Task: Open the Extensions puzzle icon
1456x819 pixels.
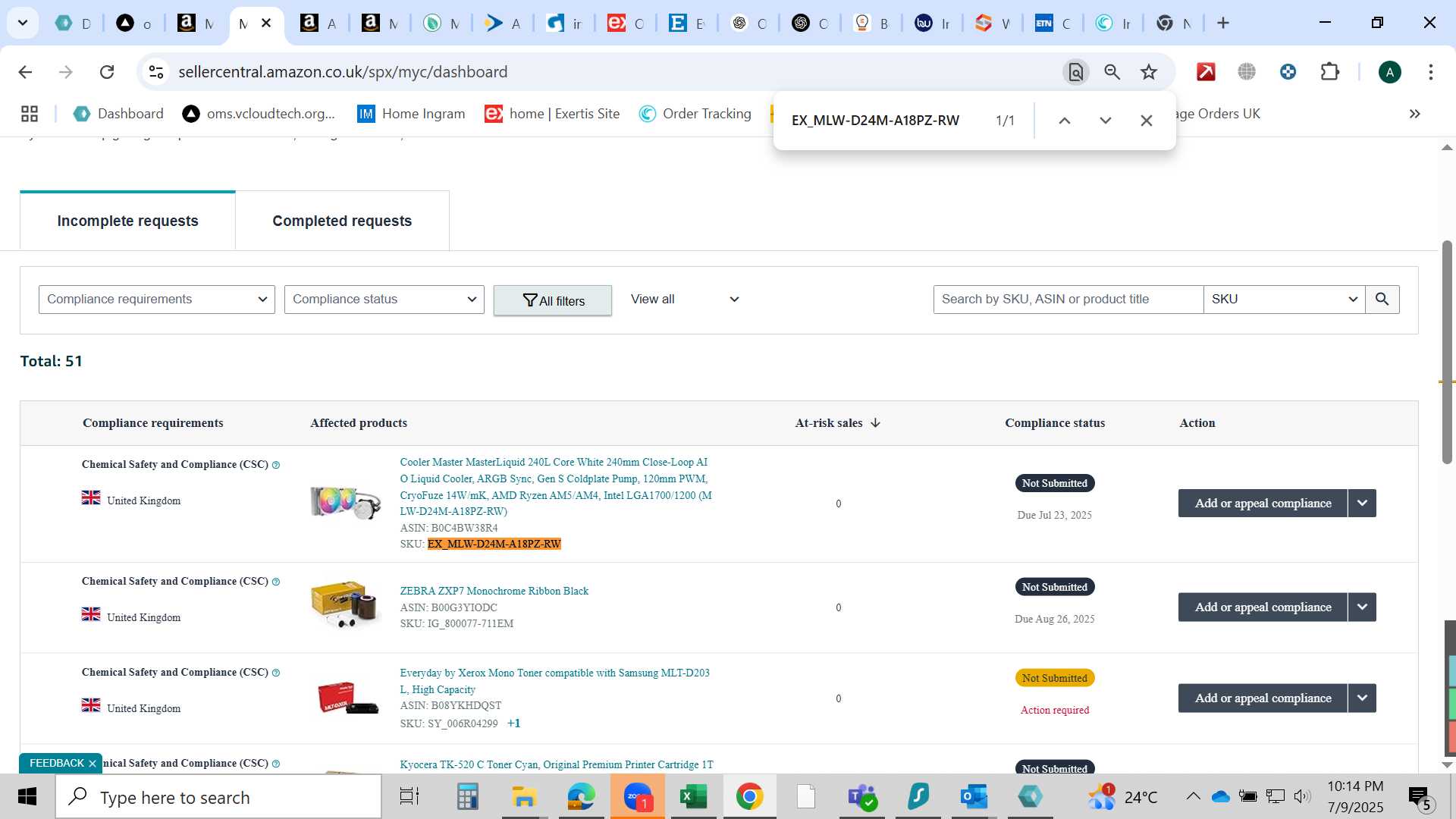Action: click(1330, 72)
